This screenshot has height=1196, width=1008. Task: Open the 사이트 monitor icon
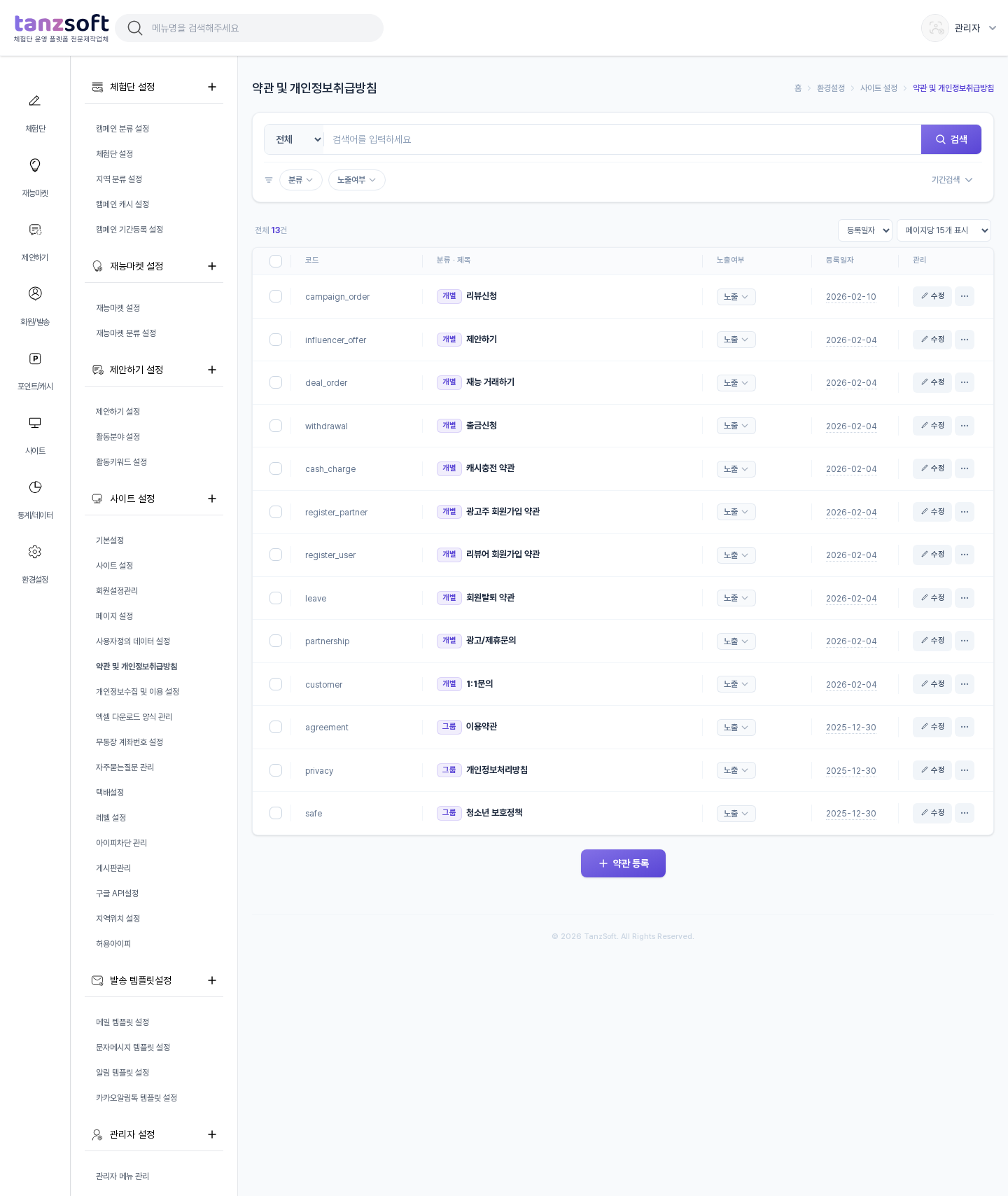pos(35,423)
